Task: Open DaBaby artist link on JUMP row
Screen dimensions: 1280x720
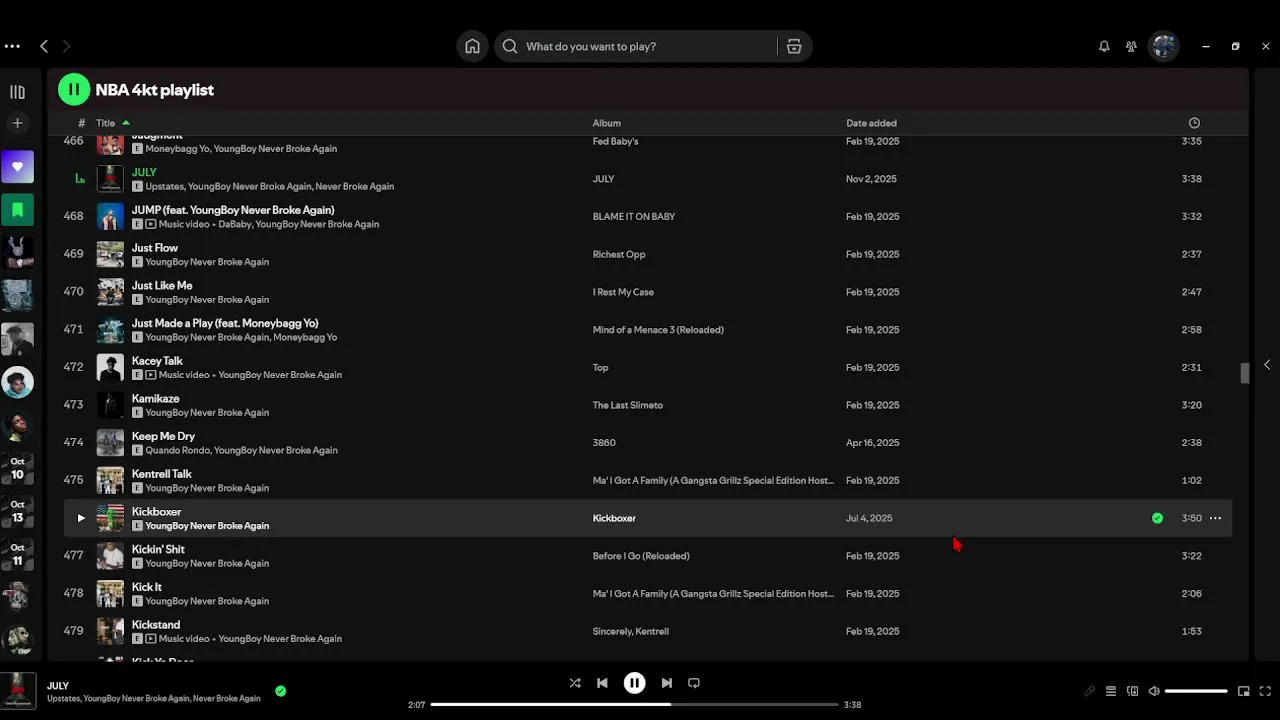Action: click(x=233, y=224)
